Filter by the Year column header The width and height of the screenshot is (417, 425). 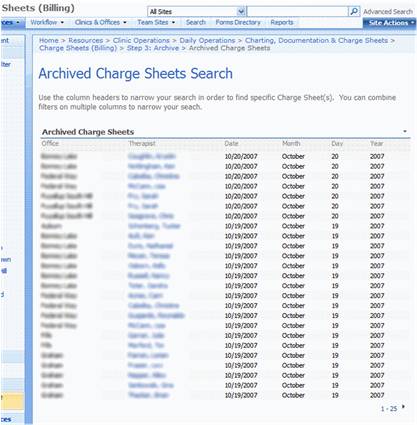[377, 143]
